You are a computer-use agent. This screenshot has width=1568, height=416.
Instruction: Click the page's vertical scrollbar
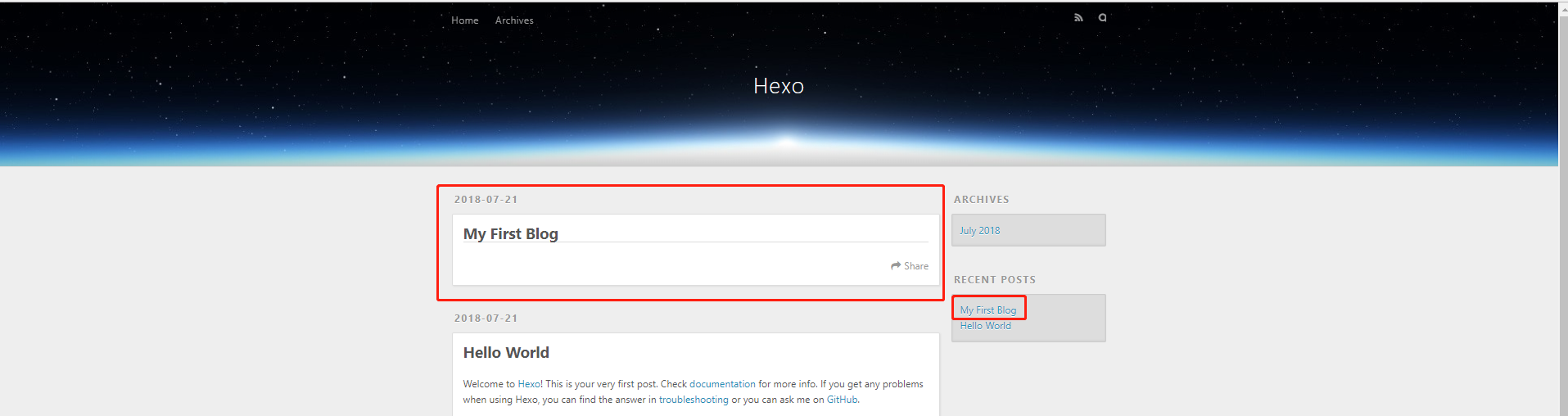pyautogui.click(x=1563, y=209)
